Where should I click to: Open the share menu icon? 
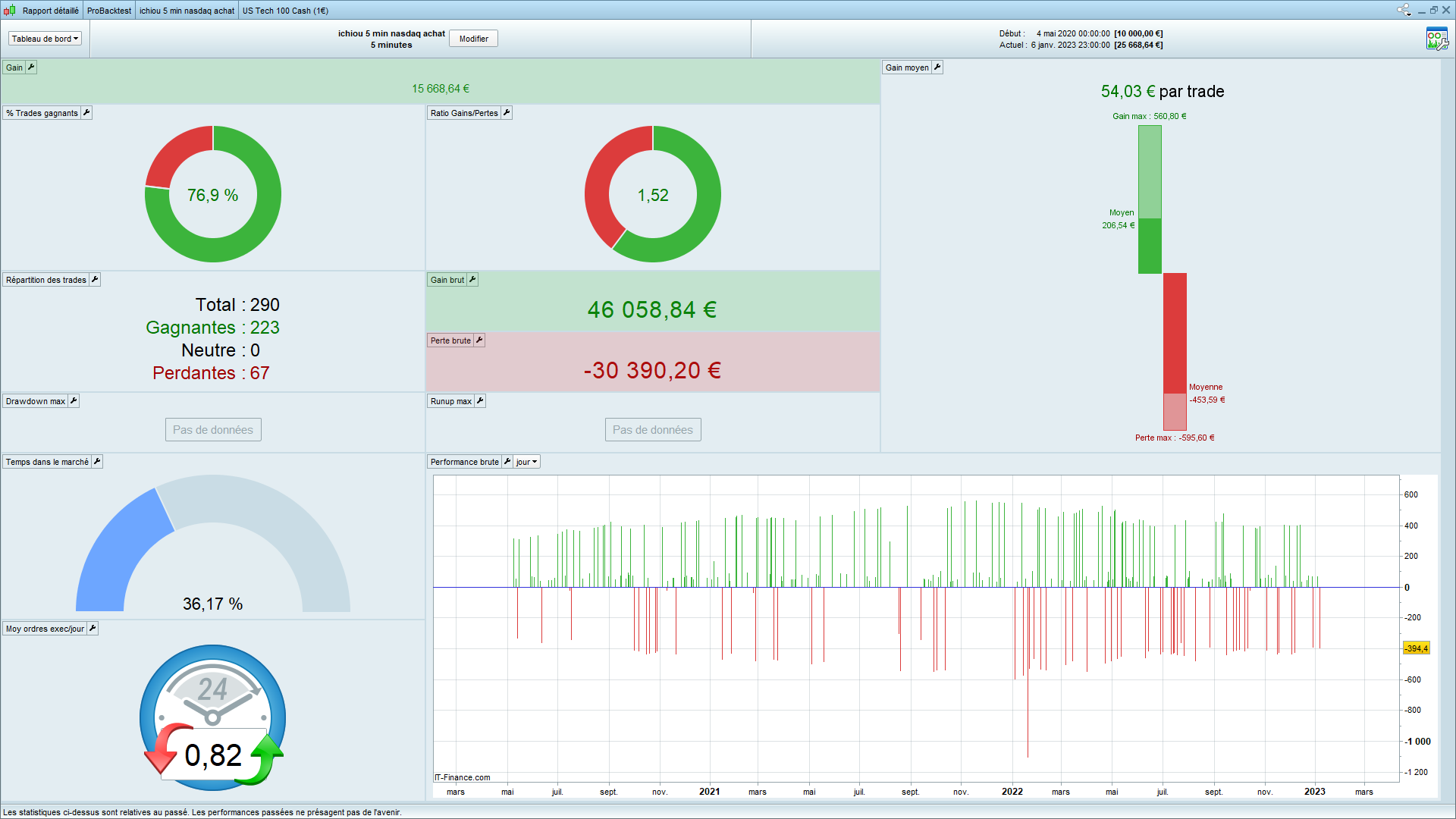coord(1403,10)
